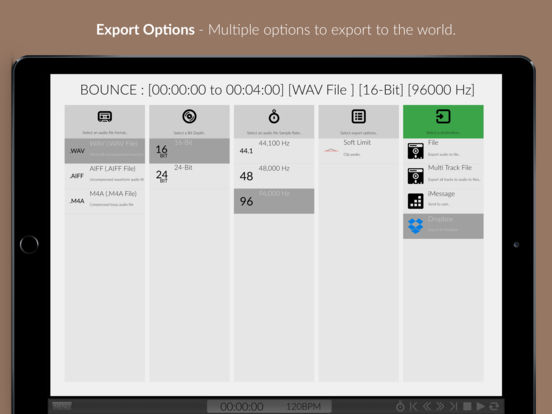Toggle the Soft Limit export option
Image resolution: width=552 pixels, height=414 pixels.
(x=358, y=151)
